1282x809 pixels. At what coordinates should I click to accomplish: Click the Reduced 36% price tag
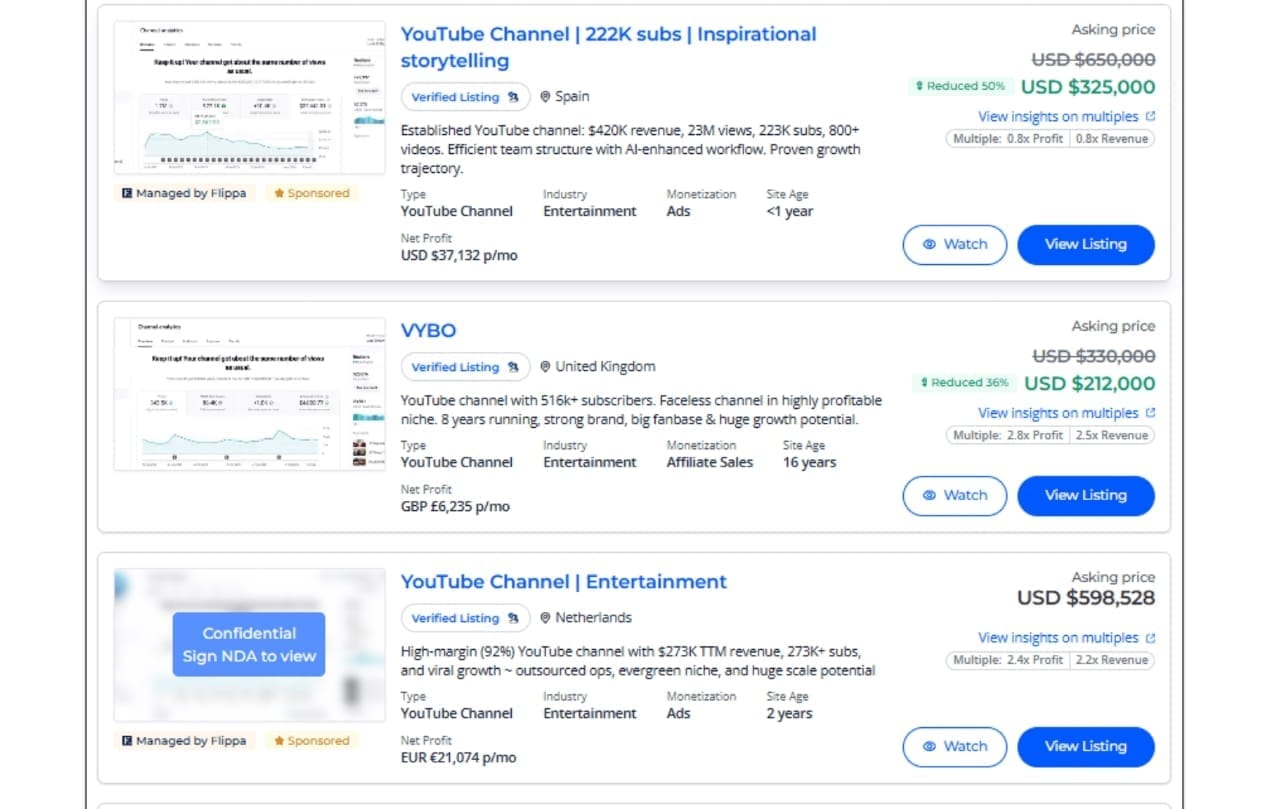pyautogui.click(x=962, y=383)
